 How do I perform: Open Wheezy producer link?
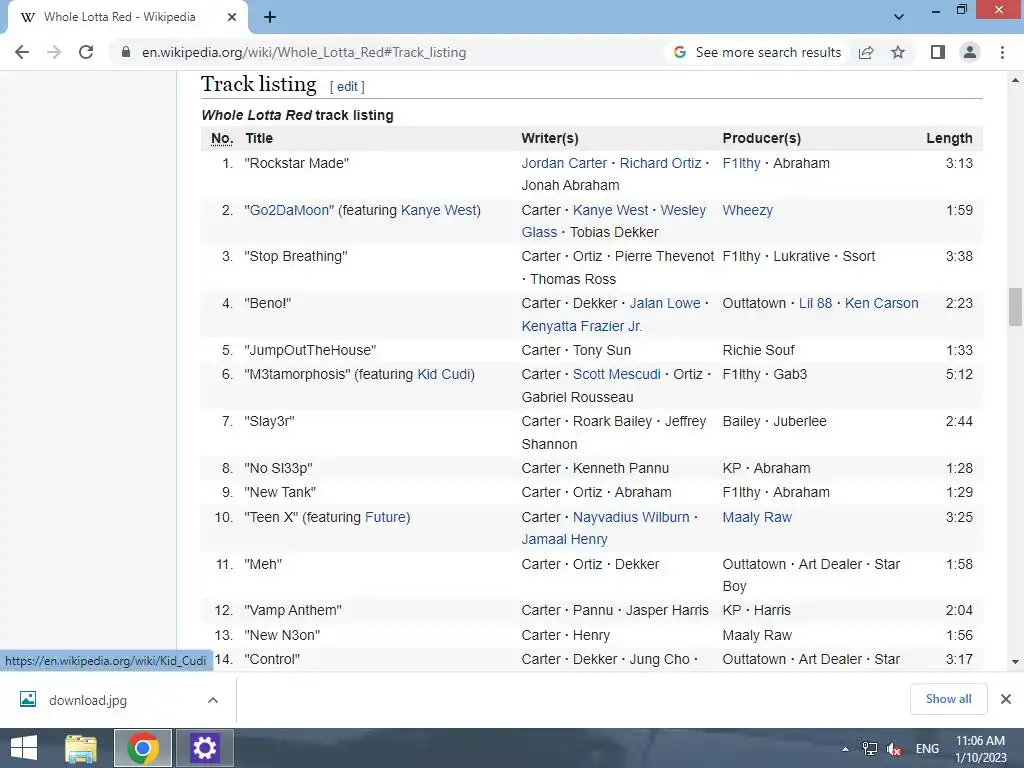[748, 210]
